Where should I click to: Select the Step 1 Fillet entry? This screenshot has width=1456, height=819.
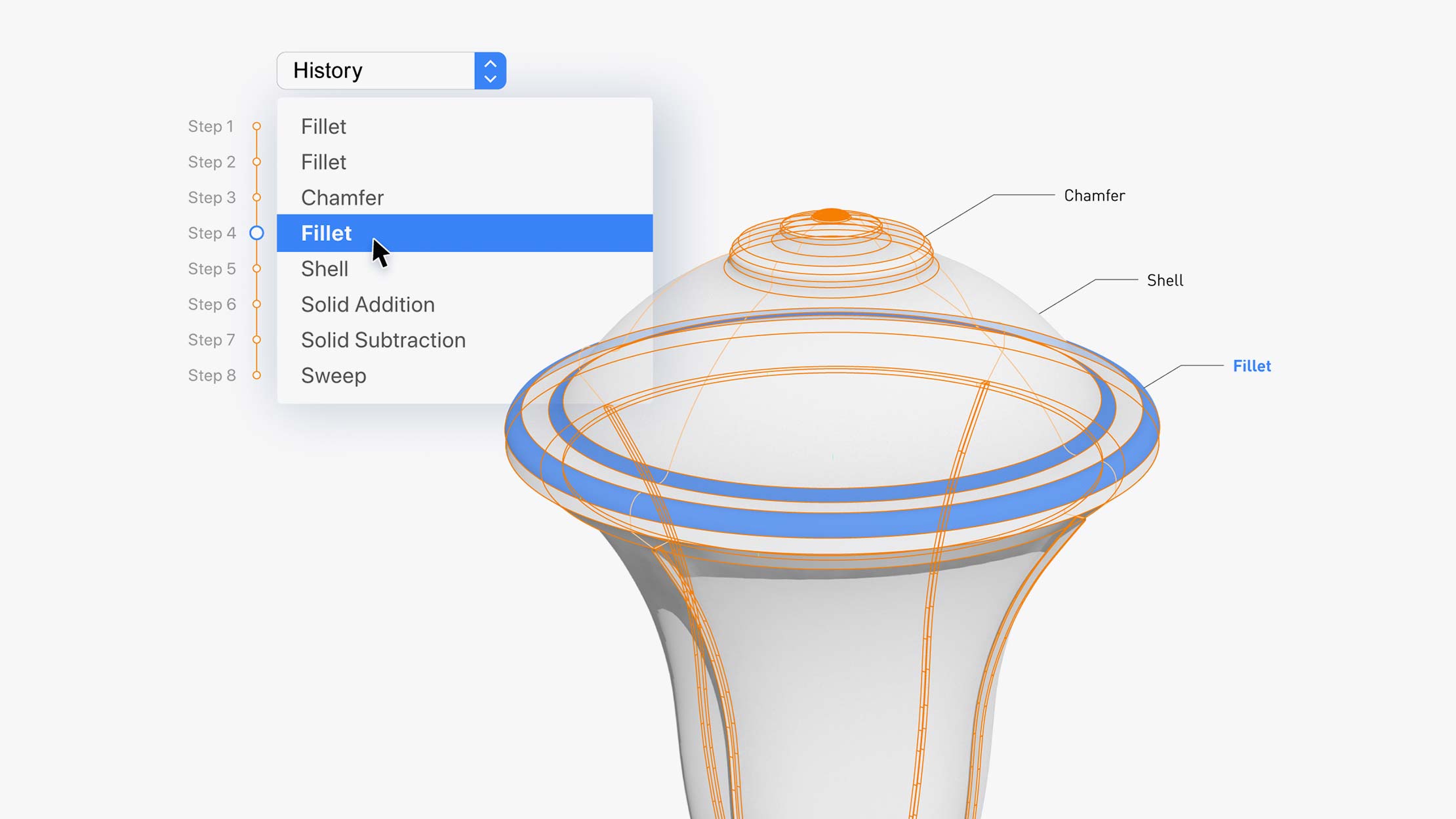pyautogui.click(x=464, y=126)
